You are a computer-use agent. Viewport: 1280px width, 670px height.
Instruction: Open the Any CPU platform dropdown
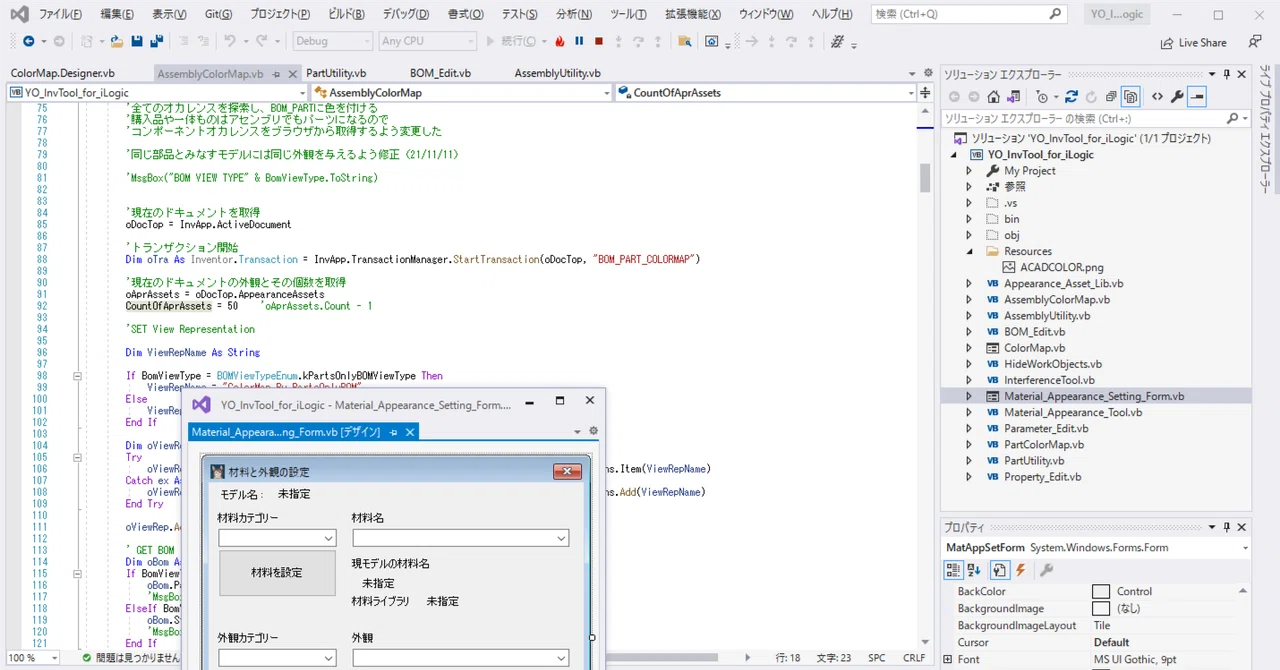pos(427,41)
